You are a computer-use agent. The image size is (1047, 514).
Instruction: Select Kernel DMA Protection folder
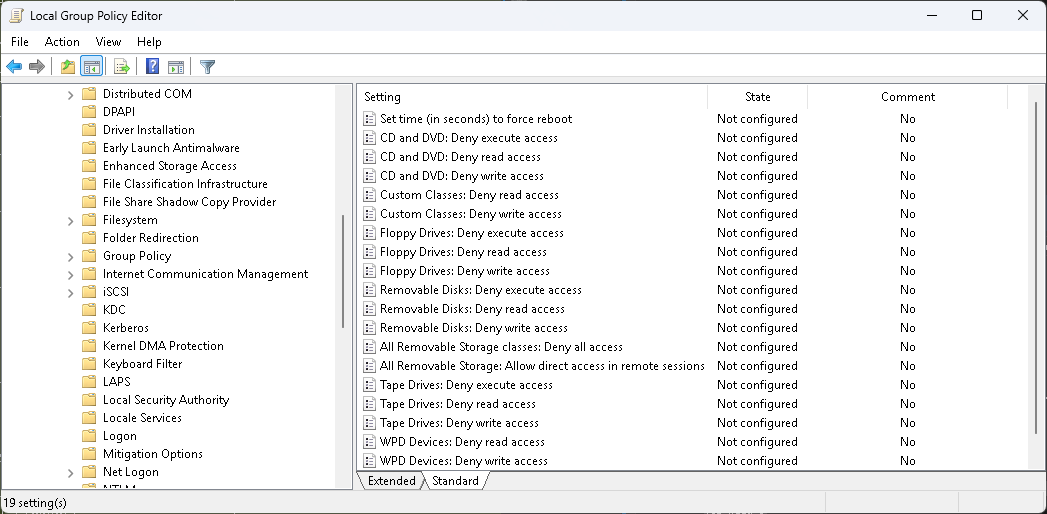tap(163, 346)
